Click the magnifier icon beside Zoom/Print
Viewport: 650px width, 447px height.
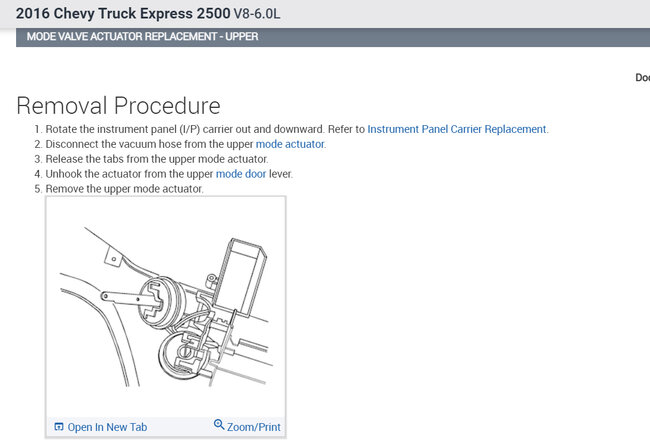(219, 425)
